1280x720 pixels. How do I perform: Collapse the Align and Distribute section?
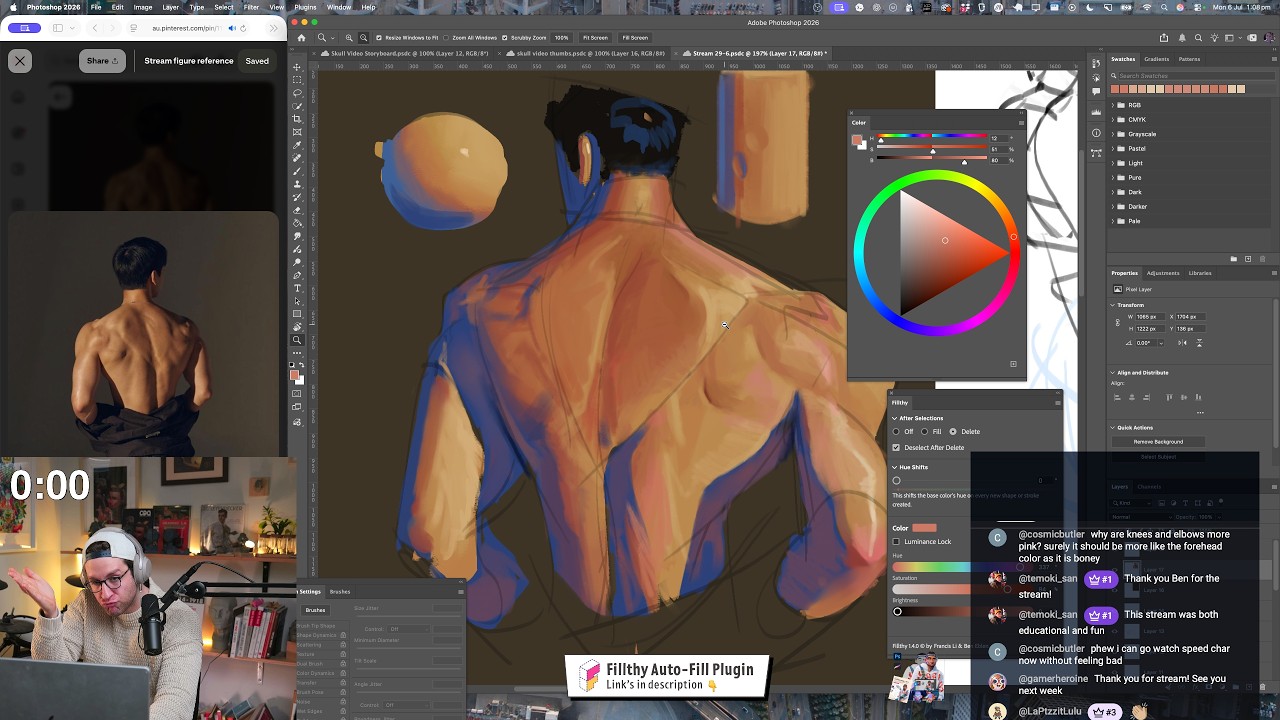click(x=1114, y=373)
